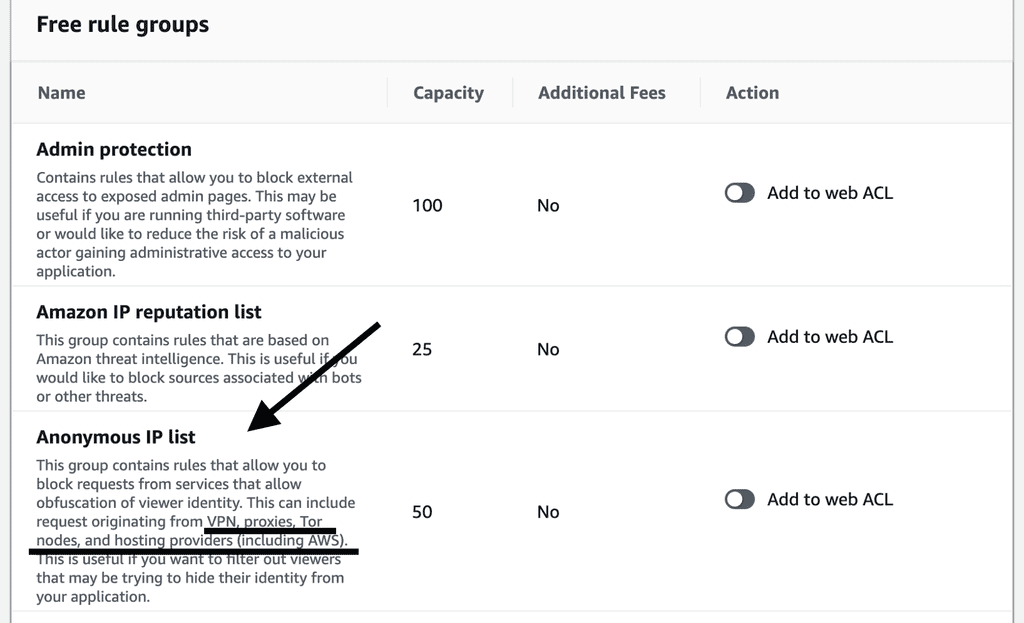Screen dimensions: 1024x623
Task: Click the Name column header
Action: point(61,93)
